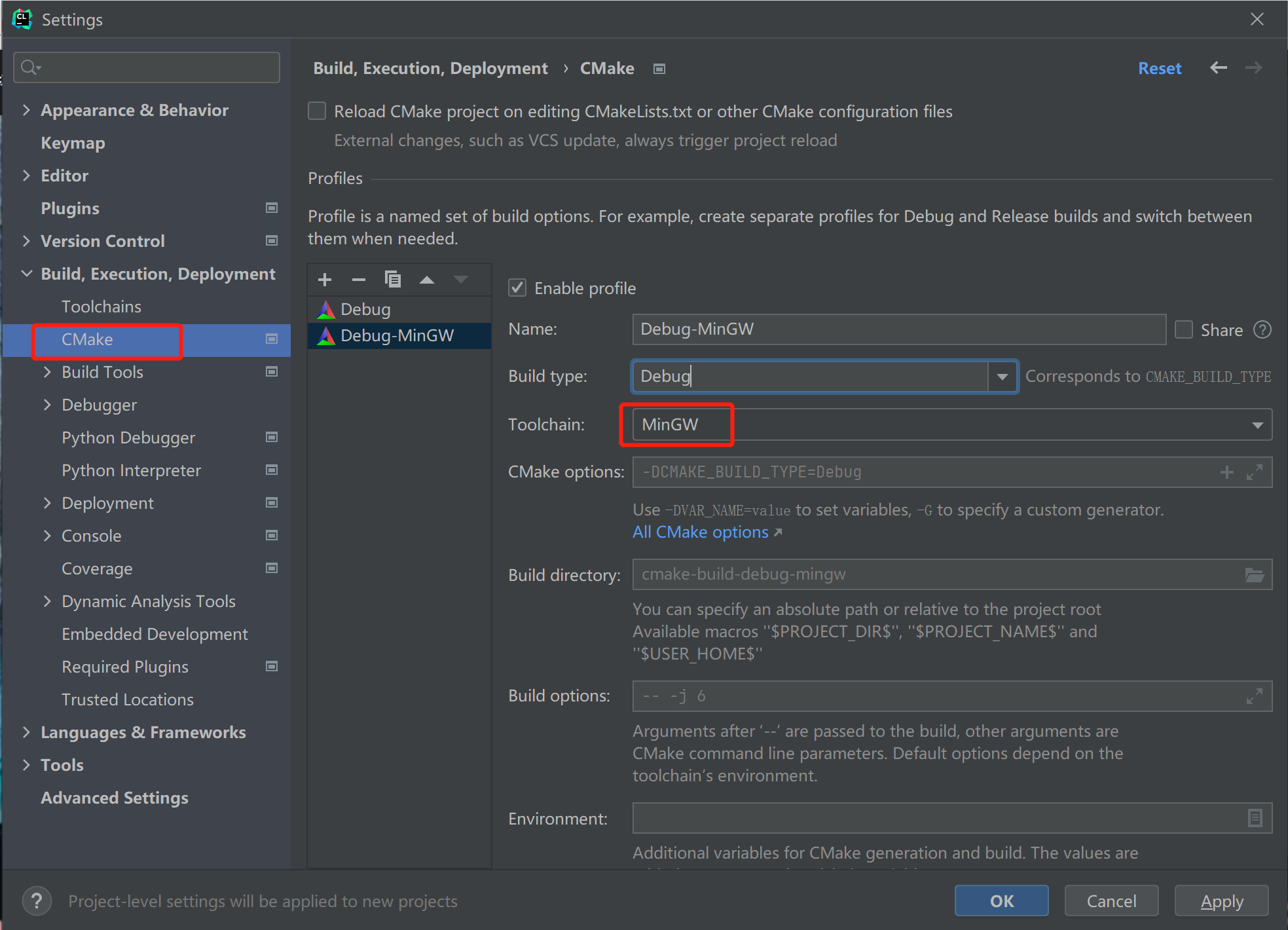The width and height of the screenshot is (1288, 930).
Task: Focus the settings search field
Action: pyautogui.click(x=147, y=67)
